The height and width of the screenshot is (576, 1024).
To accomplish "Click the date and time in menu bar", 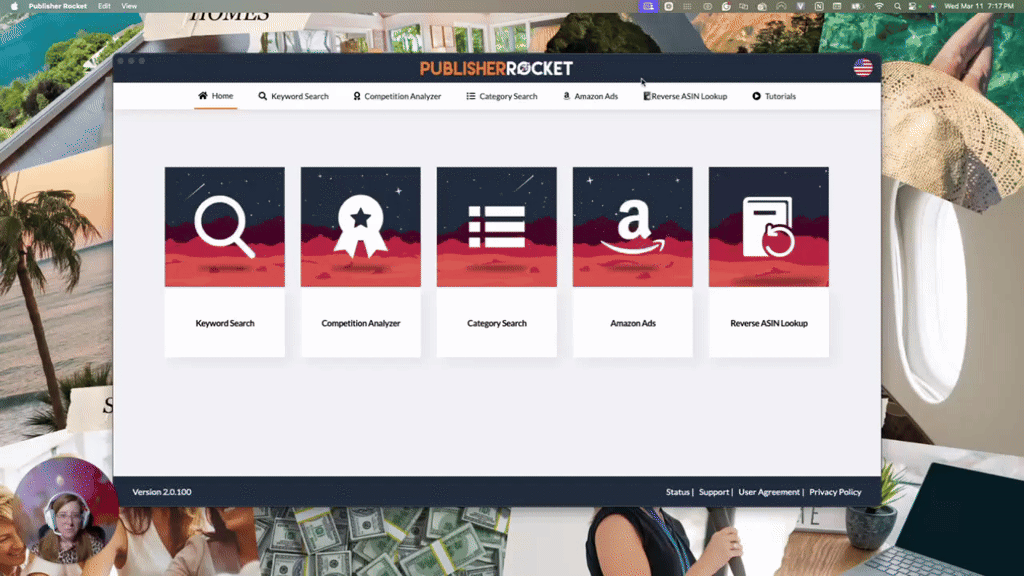I will coord(979,6).
